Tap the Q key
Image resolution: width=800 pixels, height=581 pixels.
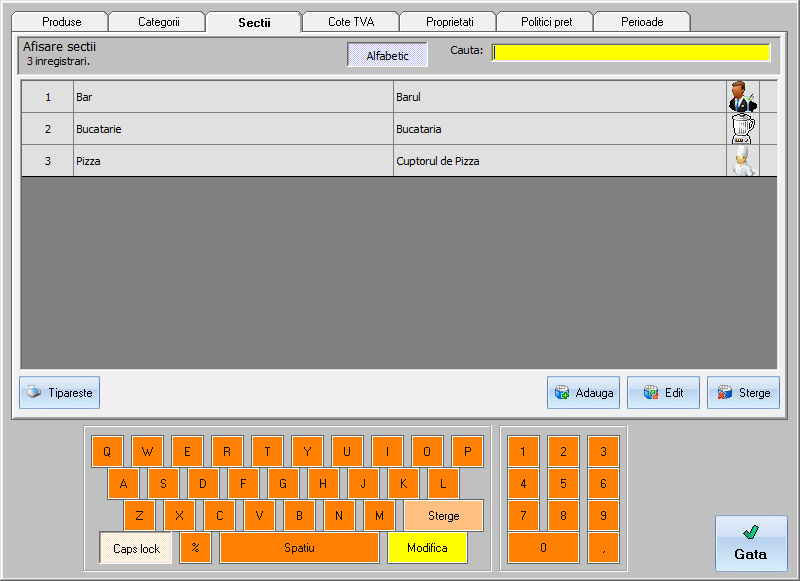click(107, 451)
